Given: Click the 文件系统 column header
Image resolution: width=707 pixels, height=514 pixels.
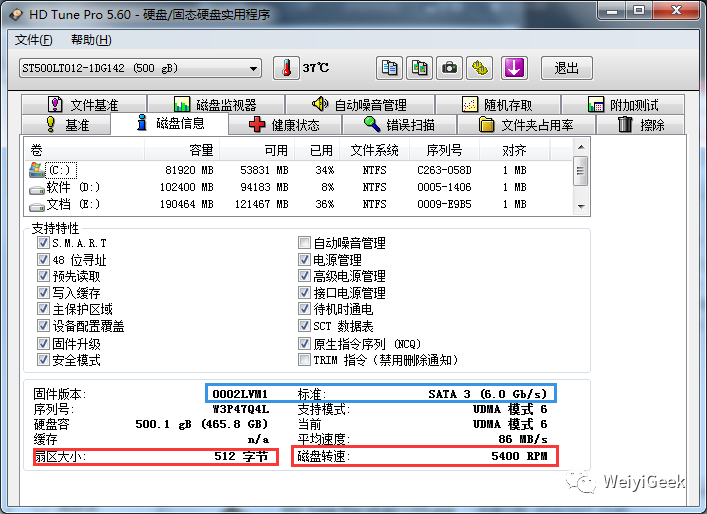Looking at the screenshot, I should pyautogui.click(x=374, y=150).
